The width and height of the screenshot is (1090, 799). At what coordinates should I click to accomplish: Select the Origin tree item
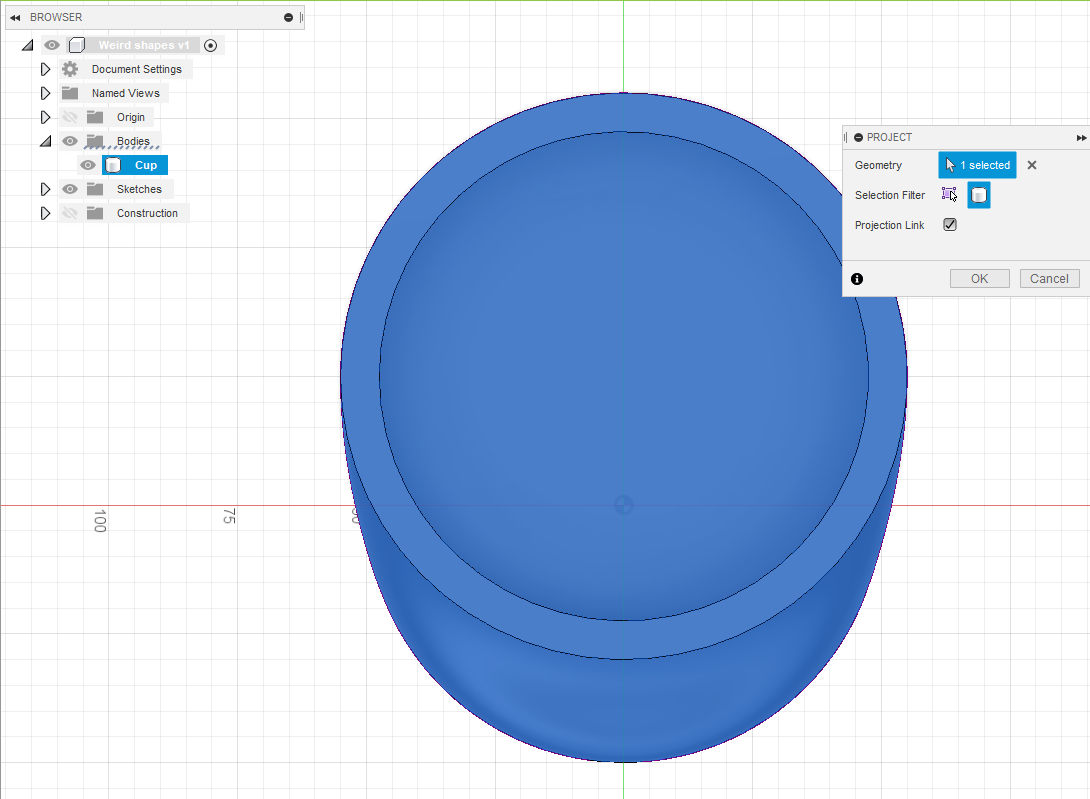pyautogui.click(x=131, y=118)
